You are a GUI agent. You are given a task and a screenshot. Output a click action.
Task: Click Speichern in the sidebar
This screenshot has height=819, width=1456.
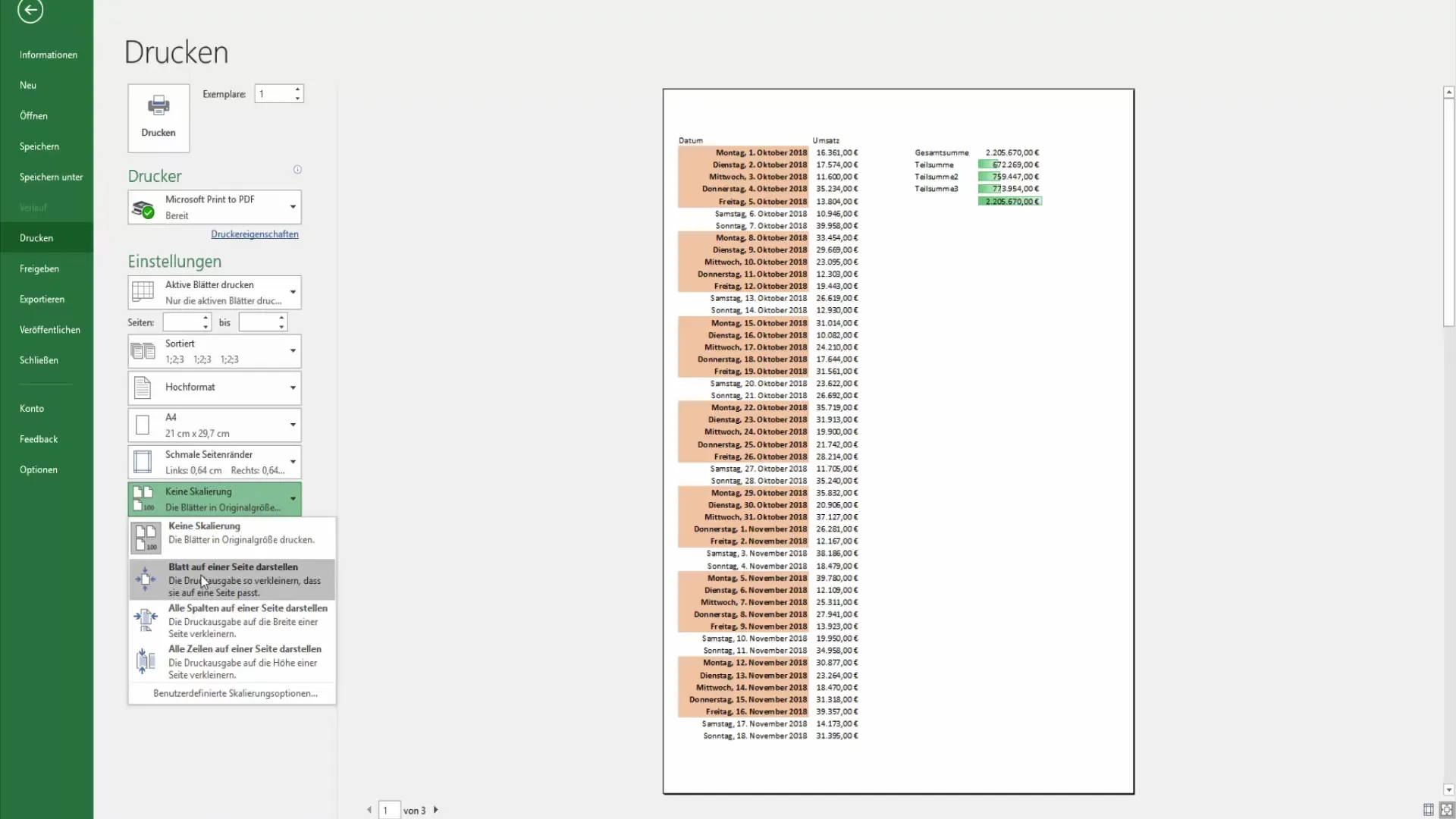[x=47, y=146]
